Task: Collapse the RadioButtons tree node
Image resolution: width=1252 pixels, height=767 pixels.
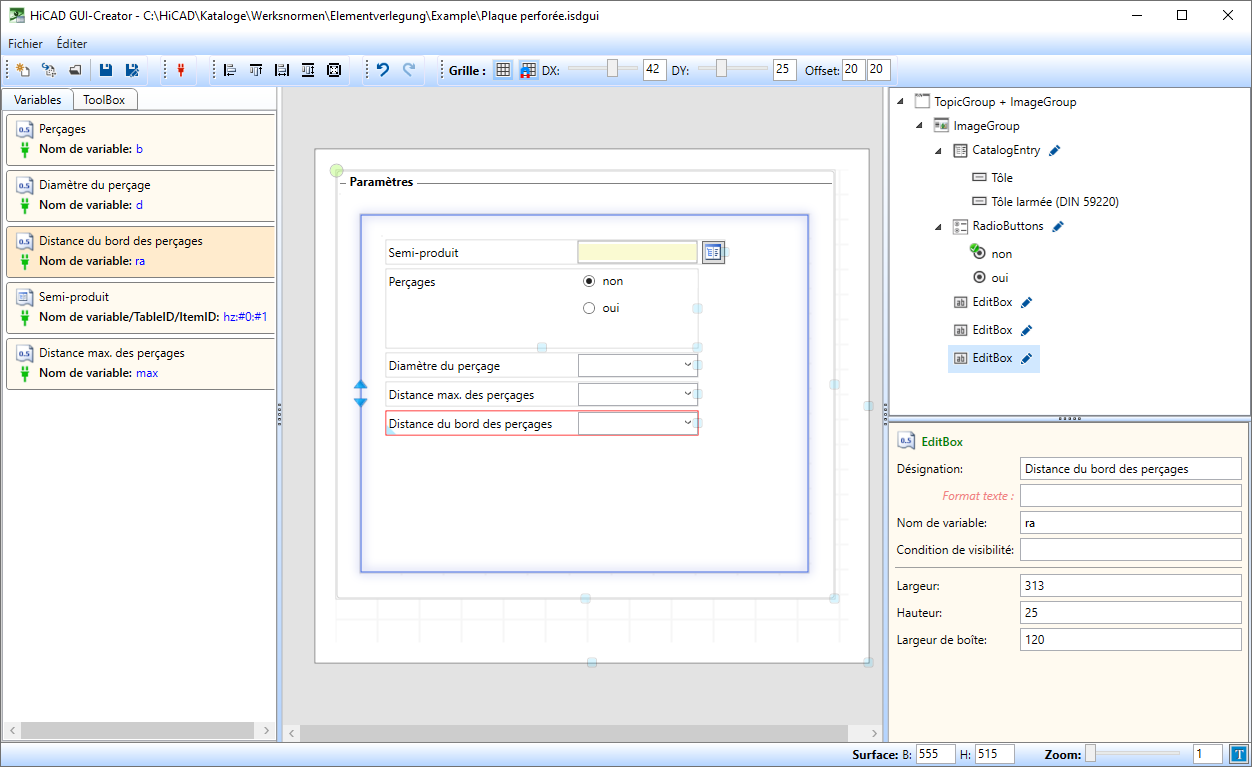Action: pyautogui.click(x=938, y=227)
